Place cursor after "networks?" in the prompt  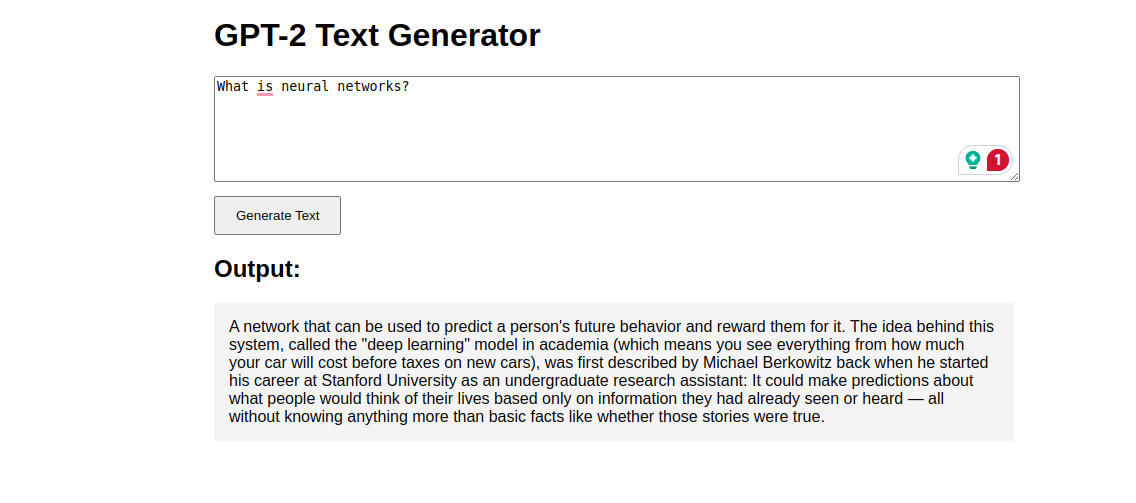(411, 87)
